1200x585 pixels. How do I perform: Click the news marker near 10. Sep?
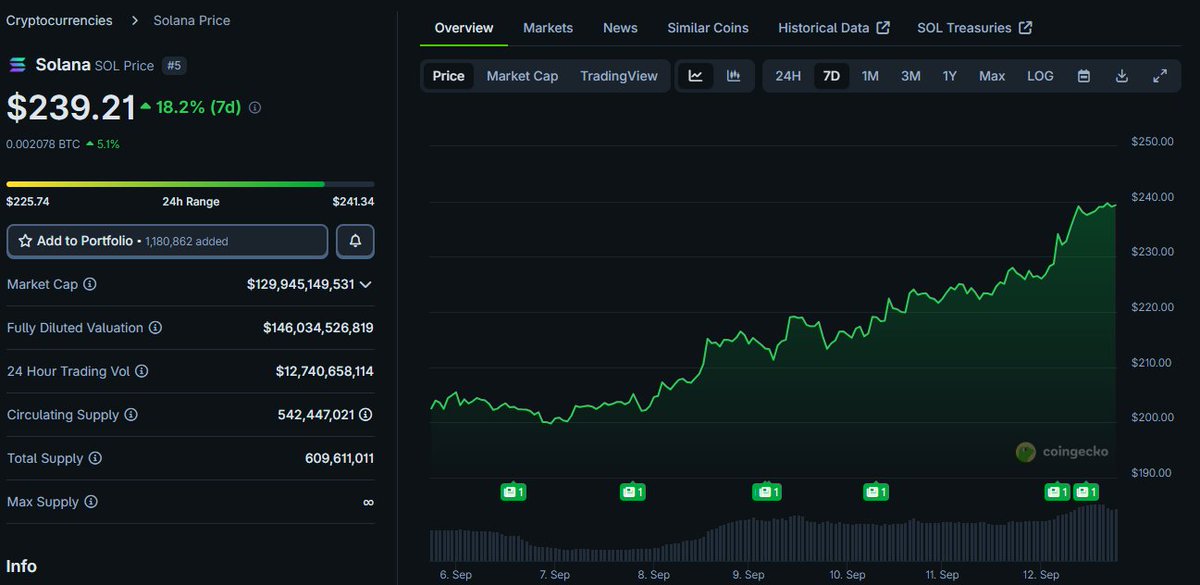[876, 491]
